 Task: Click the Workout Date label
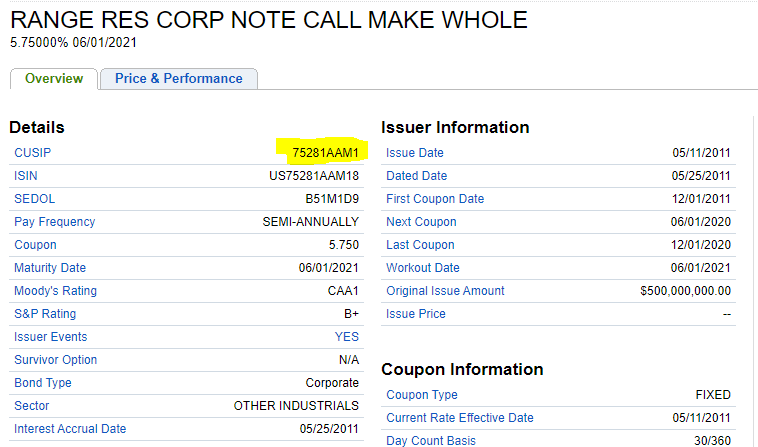click(423, 268)
